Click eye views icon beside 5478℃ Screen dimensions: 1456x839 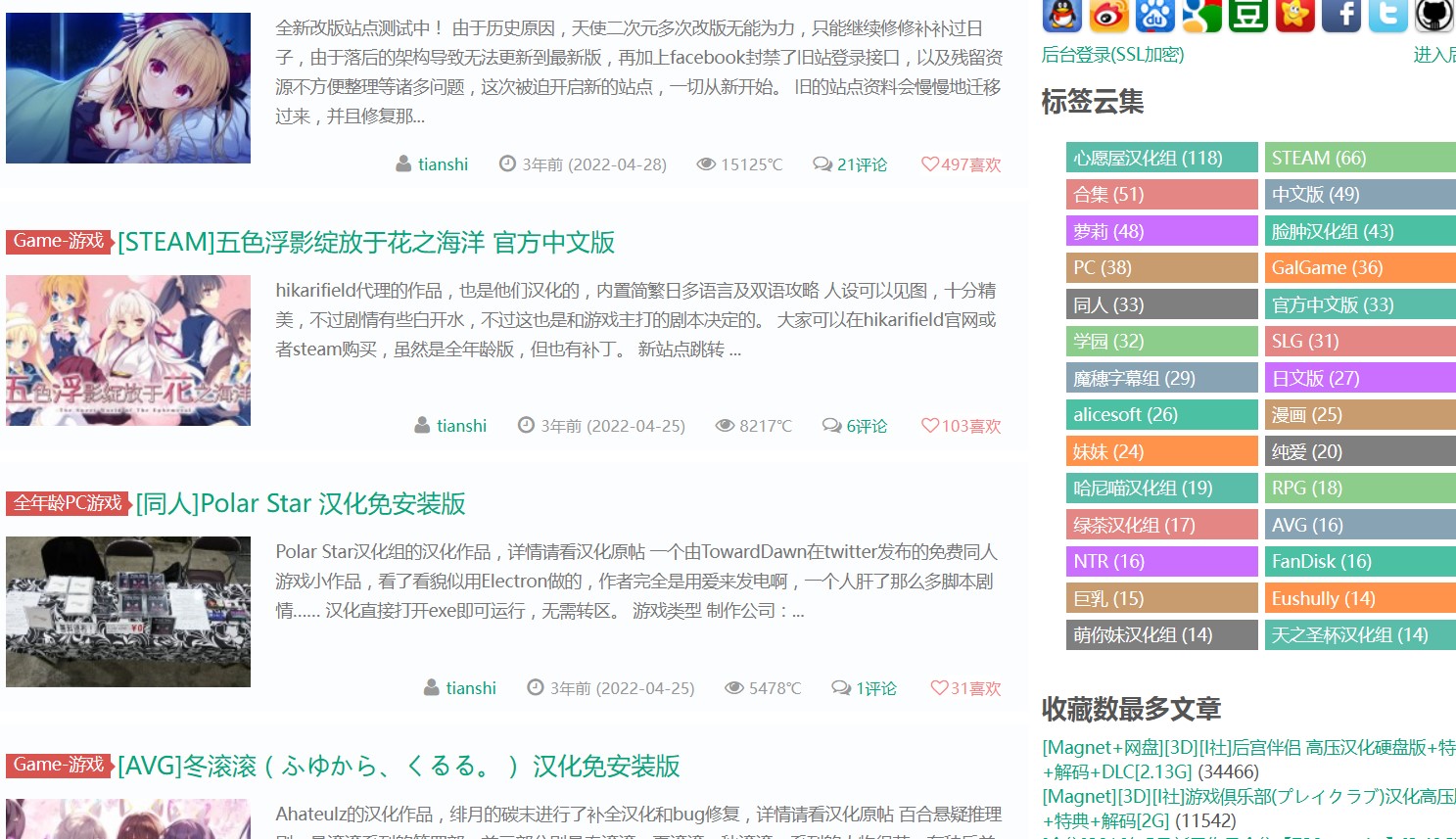[x=734, y=688]
